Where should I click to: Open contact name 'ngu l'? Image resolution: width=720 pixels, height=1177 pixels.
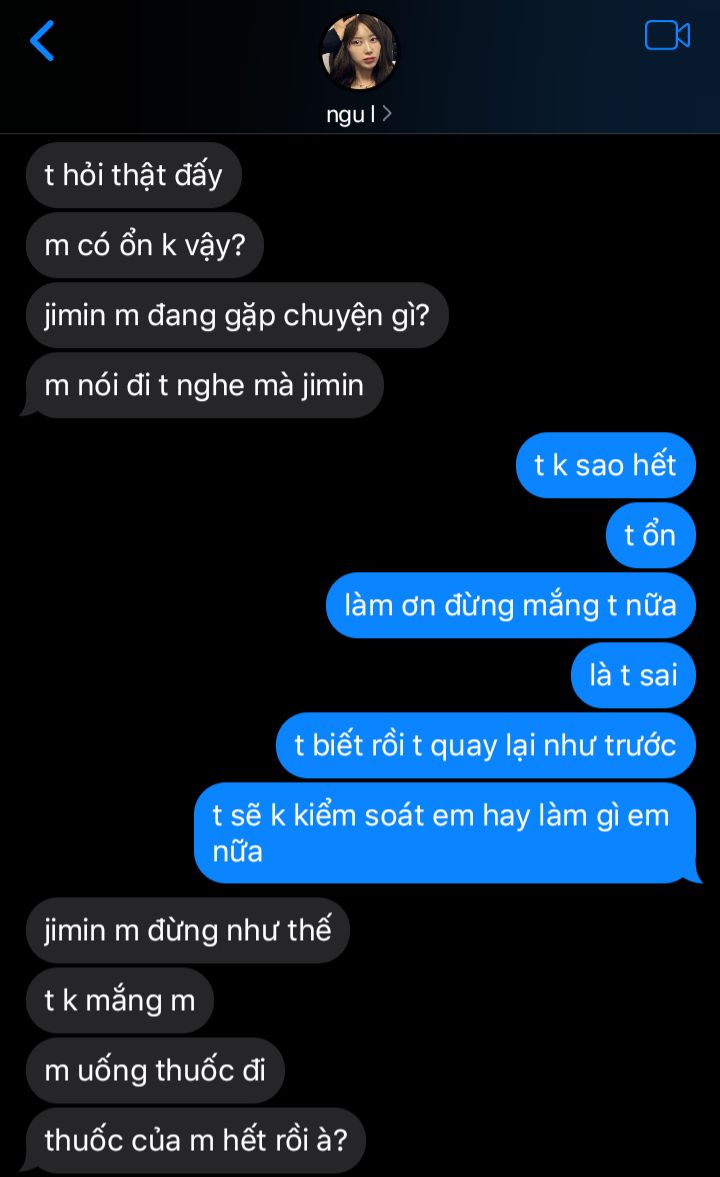(351, 114)
